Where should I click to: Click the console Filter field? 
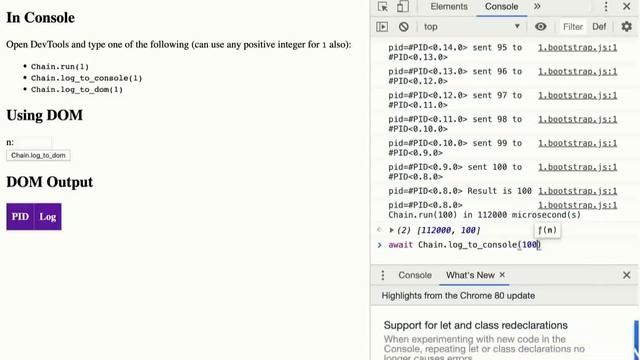pyautogui.click(x=573, y=27)
